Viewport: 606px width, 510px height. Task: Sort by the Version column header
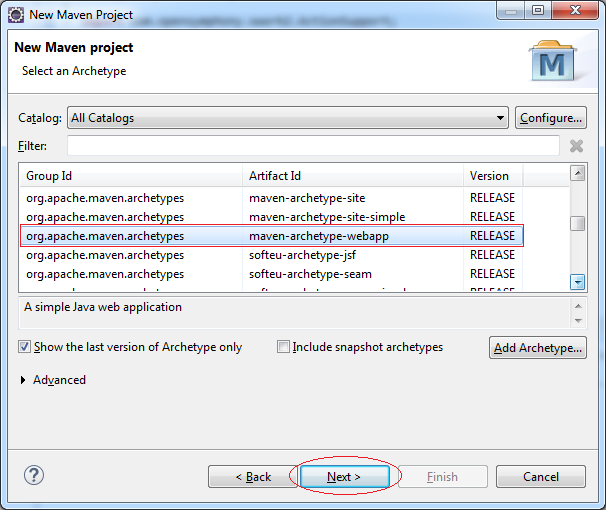tap(493, 176)
